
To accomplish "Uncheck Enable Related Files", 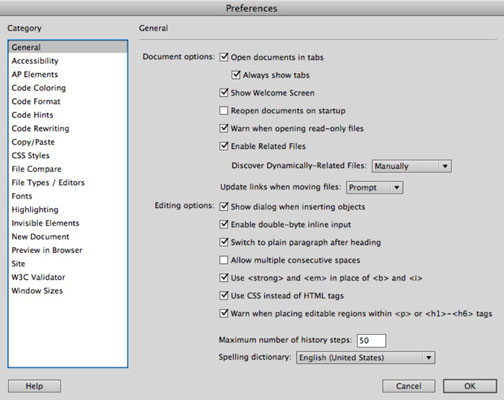I will pos(224,146).
